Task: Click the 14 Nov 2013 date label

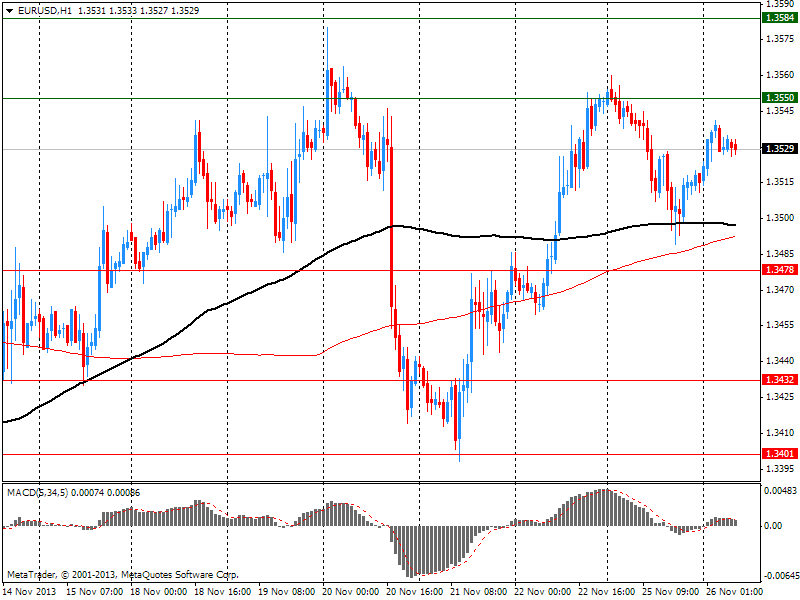Action: coord(30,591)
